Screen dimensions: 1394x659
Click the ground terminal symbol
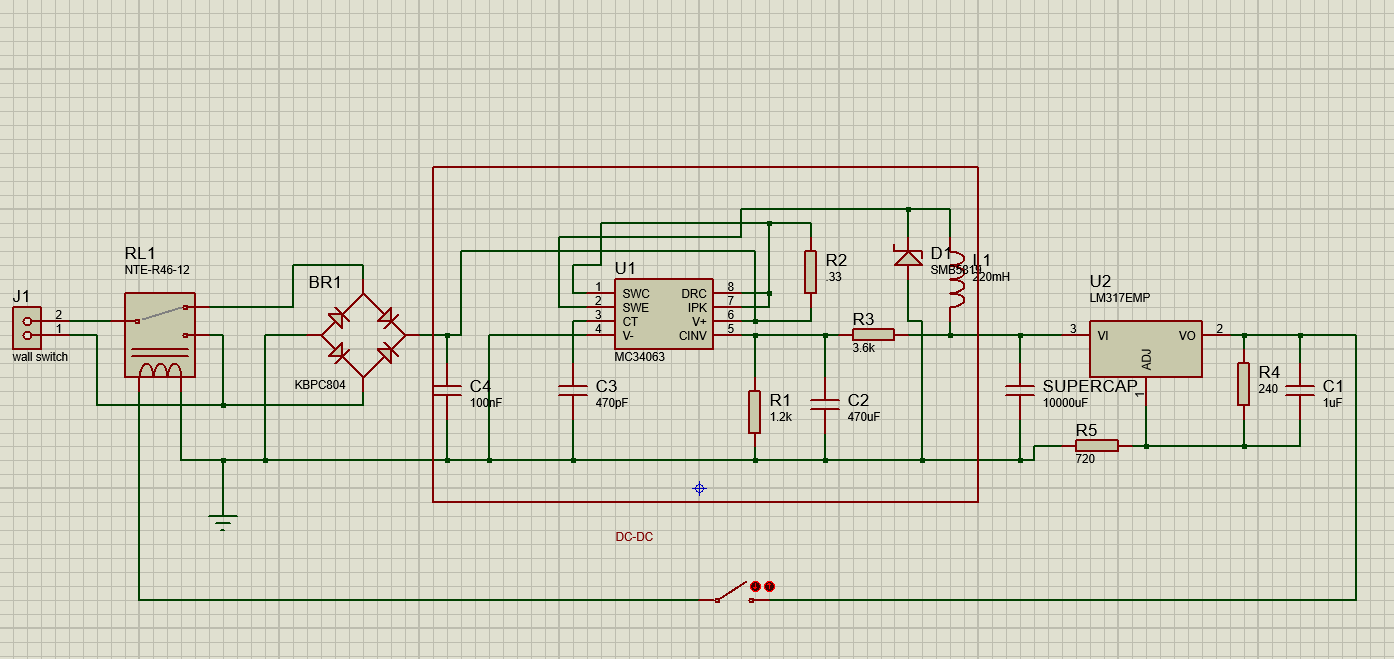(223, 522)
